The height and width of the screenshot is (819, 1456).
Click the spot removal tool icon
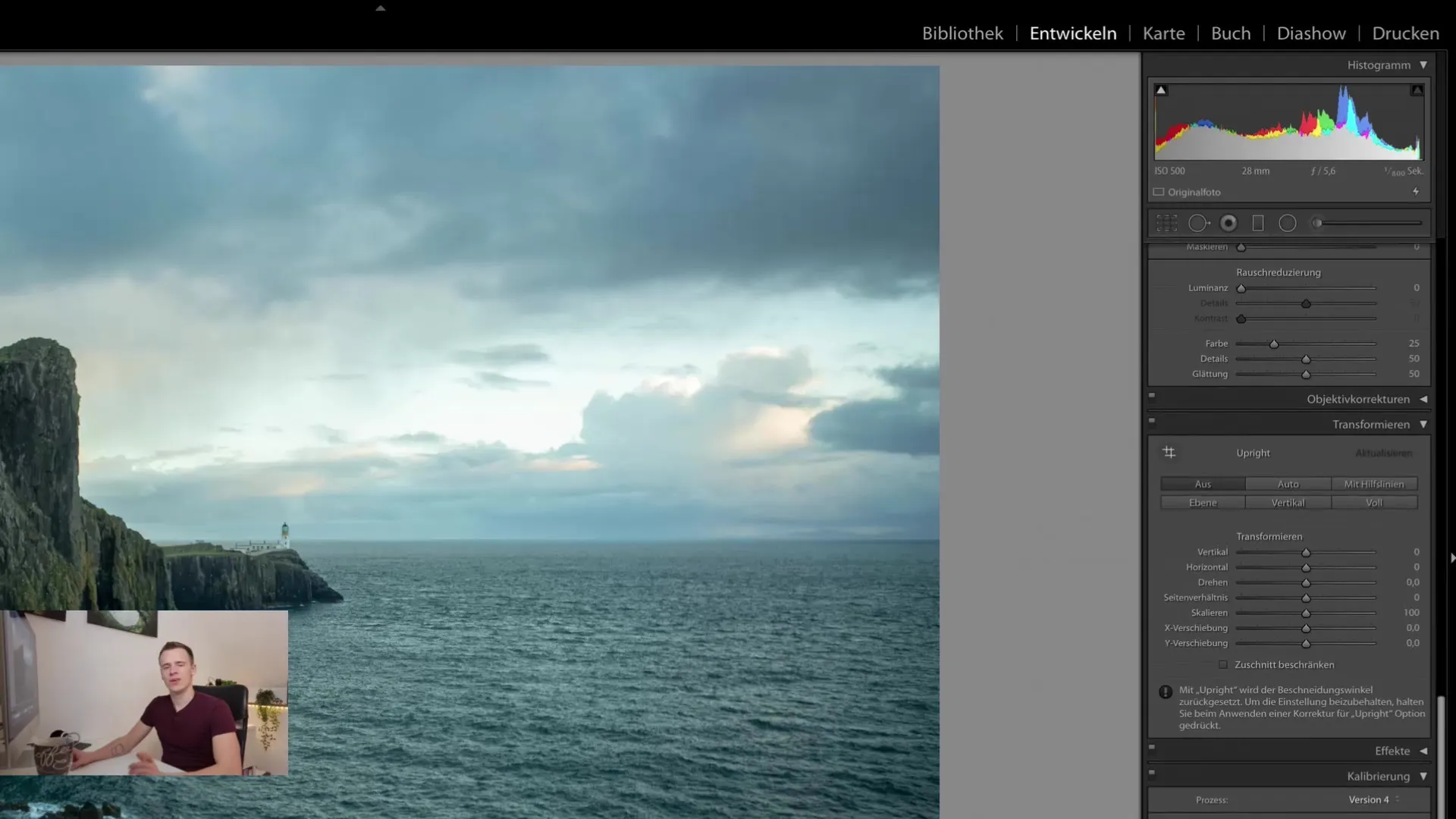(x=1199, y=223)
